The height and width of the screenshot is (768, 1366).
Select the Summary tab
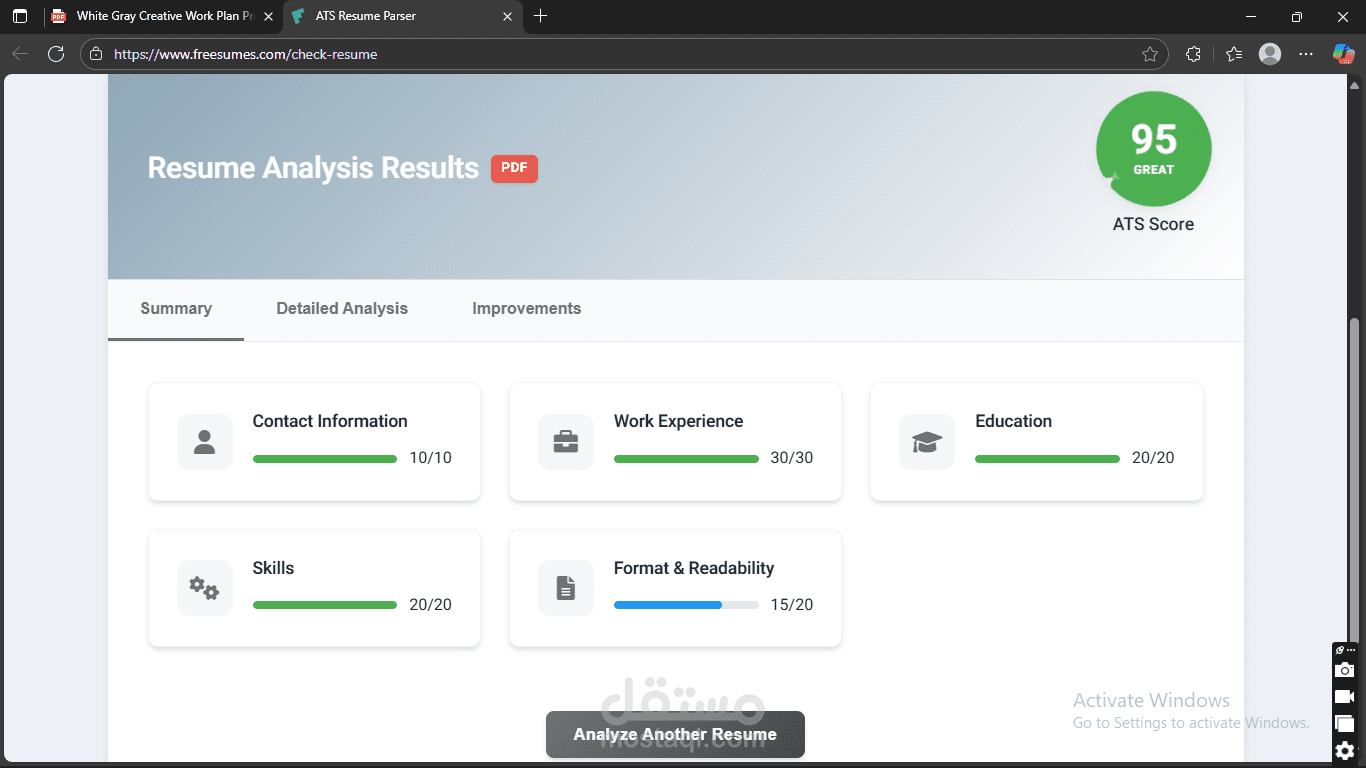pos(176,309)
